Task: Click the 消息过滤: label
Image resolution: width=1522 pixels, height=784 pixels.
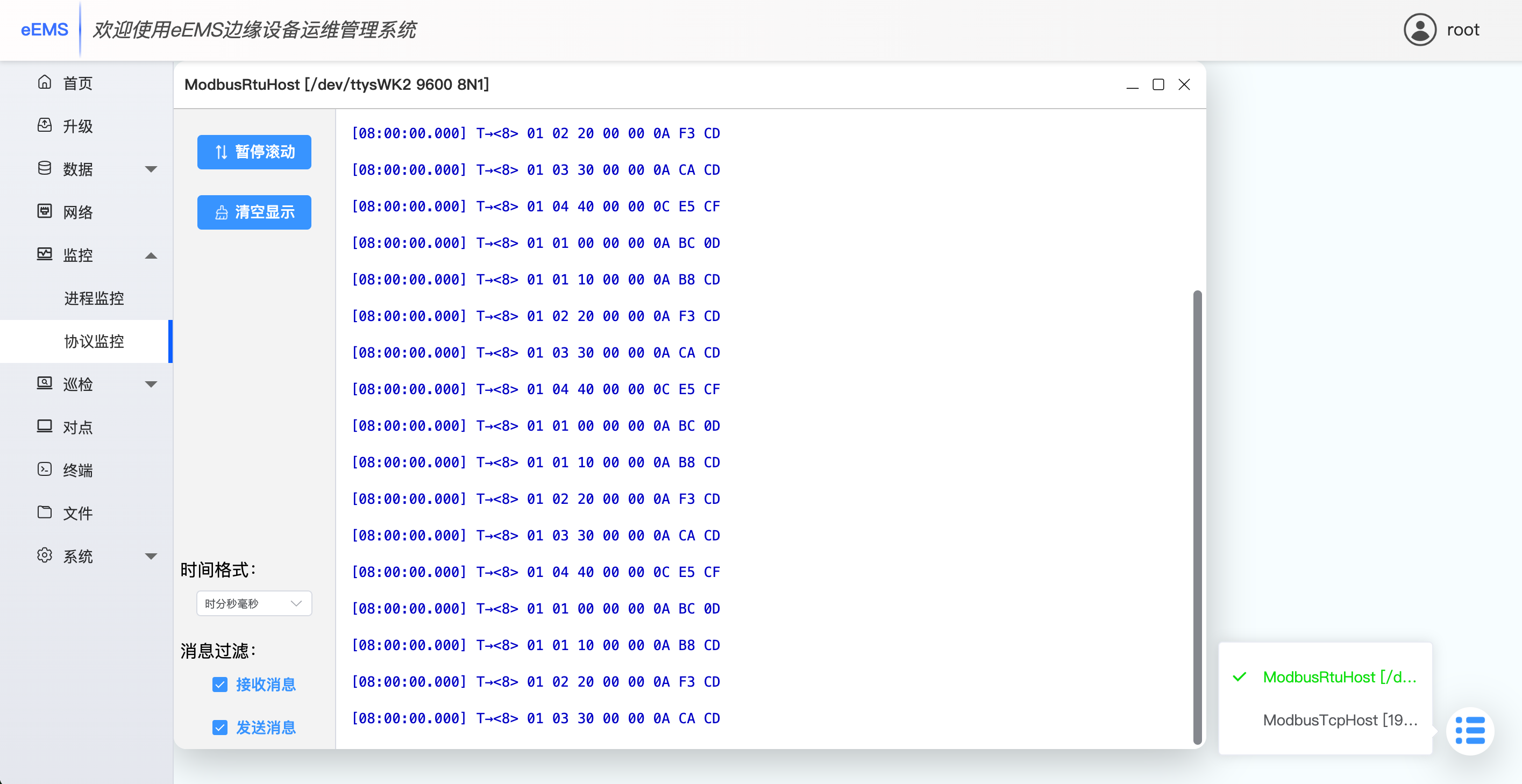Action: click(218, 651)
